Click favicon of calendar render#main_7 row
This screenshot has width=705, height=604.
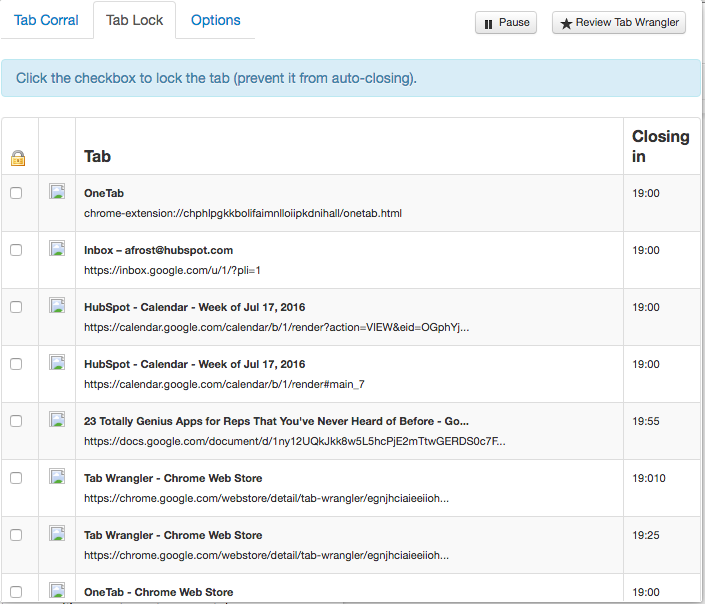pyautogui.click(x=57, y=363)
